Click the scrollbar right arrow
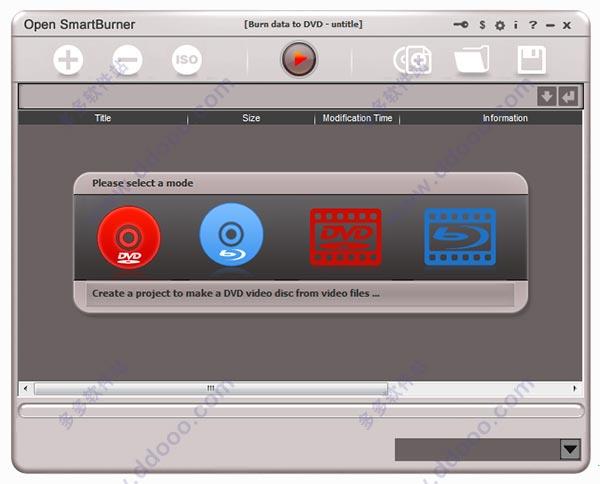Image resolution: width=600 pixels, height=484 pixels. pyautogui.click(x=574, y=388)
